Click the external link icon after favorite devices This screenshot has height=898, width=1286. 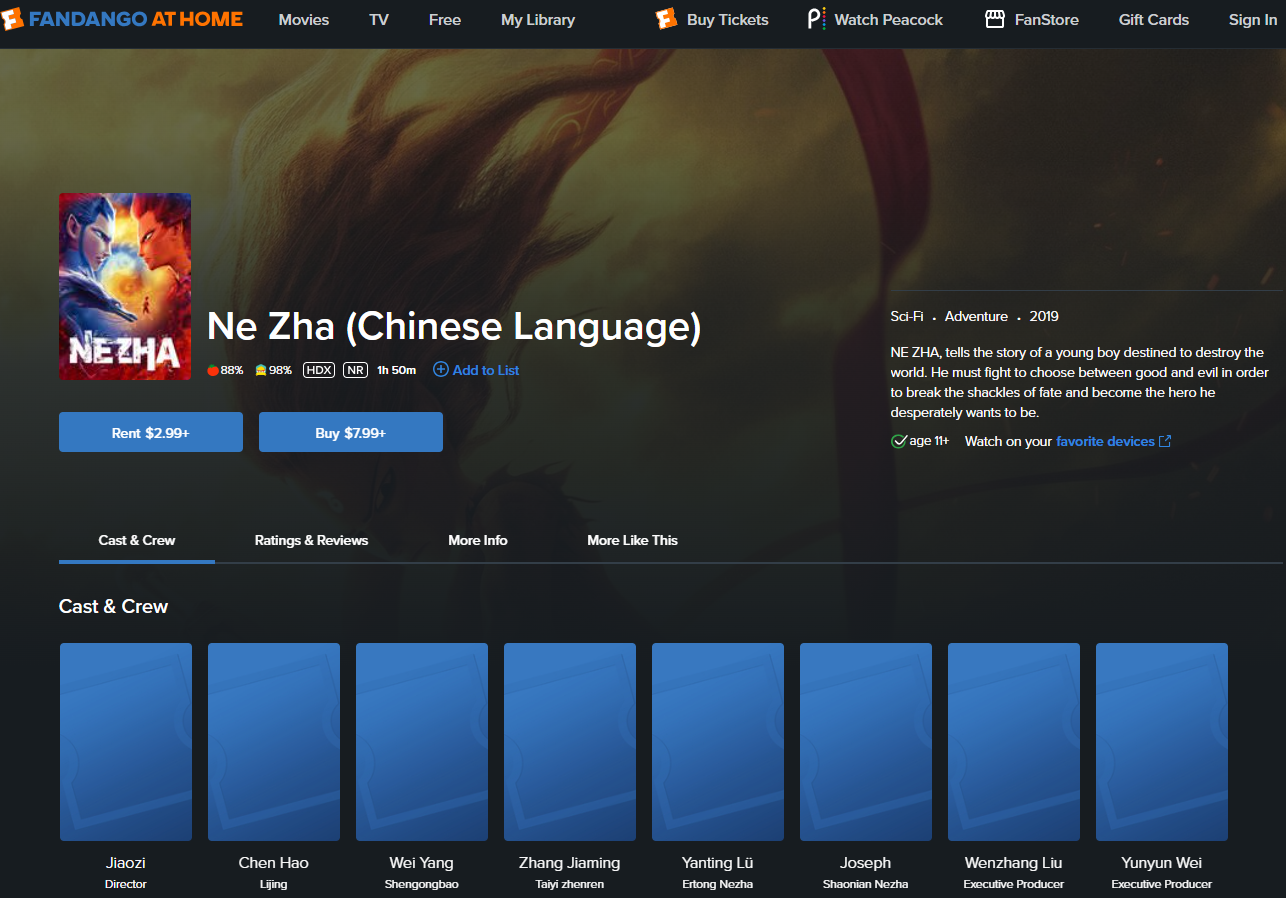pos(1165,441)
